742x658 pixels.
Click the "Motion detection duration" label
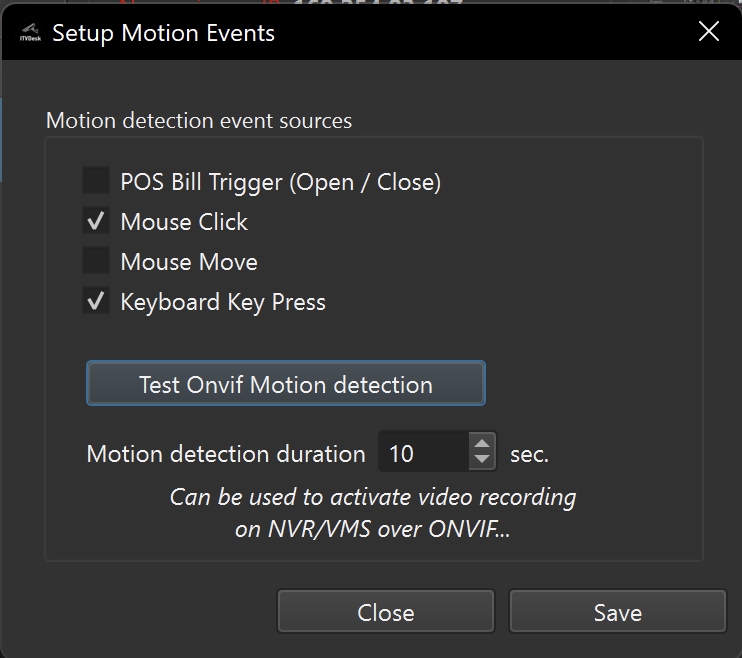(226, 454)
